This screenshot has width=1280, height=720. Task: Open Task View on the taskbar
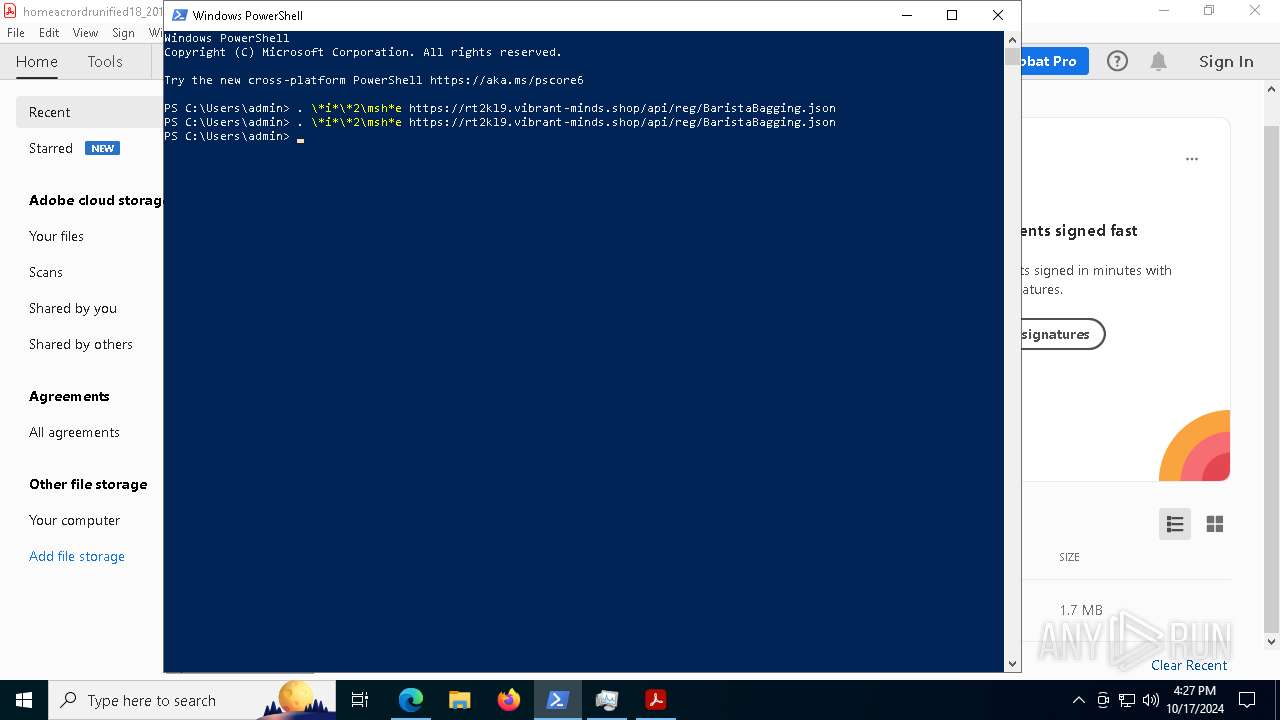click(360, 700)
